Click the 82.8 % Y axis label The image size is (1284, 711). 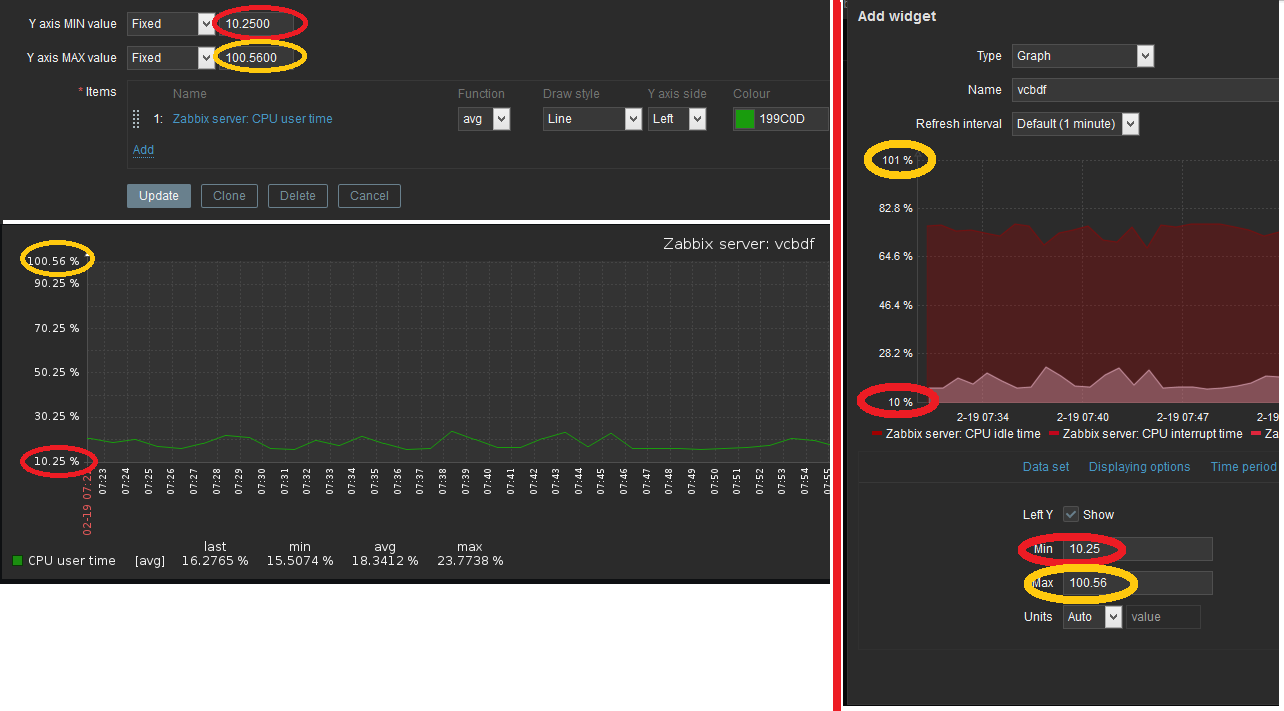pyautogui.click(x=895, y=208)
